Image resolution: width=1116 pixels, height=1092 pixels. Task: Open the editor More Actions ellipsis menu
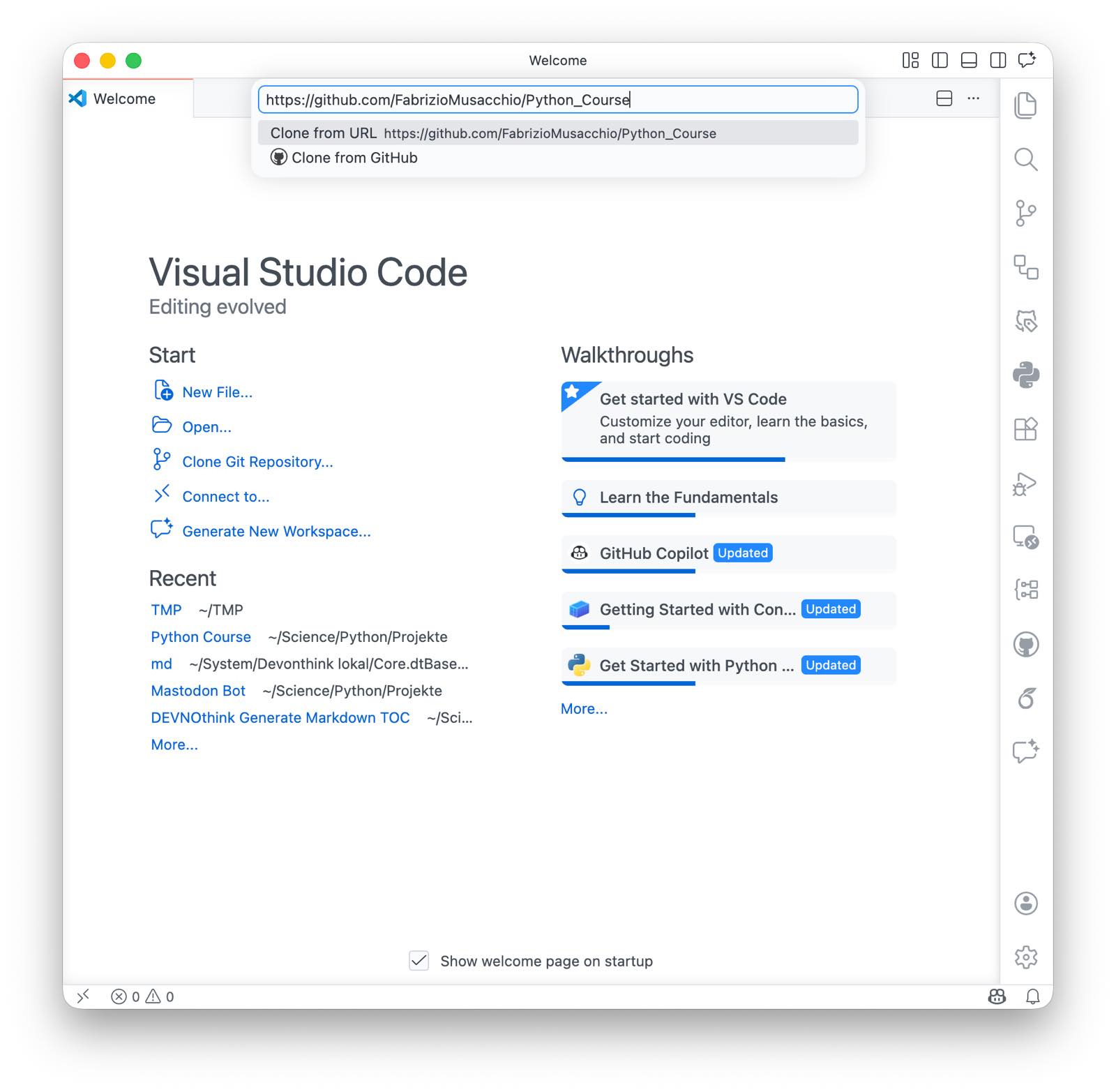click(x=973, y=98)
